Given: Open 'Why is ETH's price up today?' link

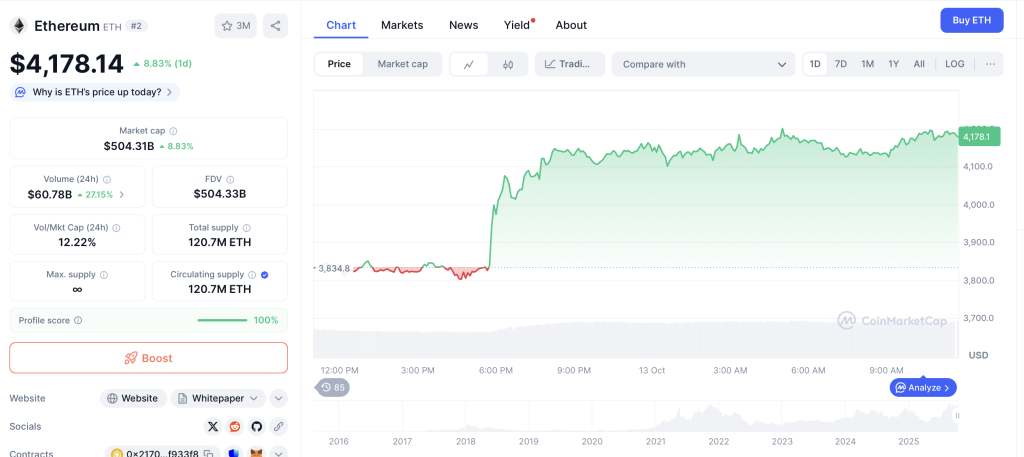Looking at the screenshot, I should pyautogui.click(x=96, y=92).
